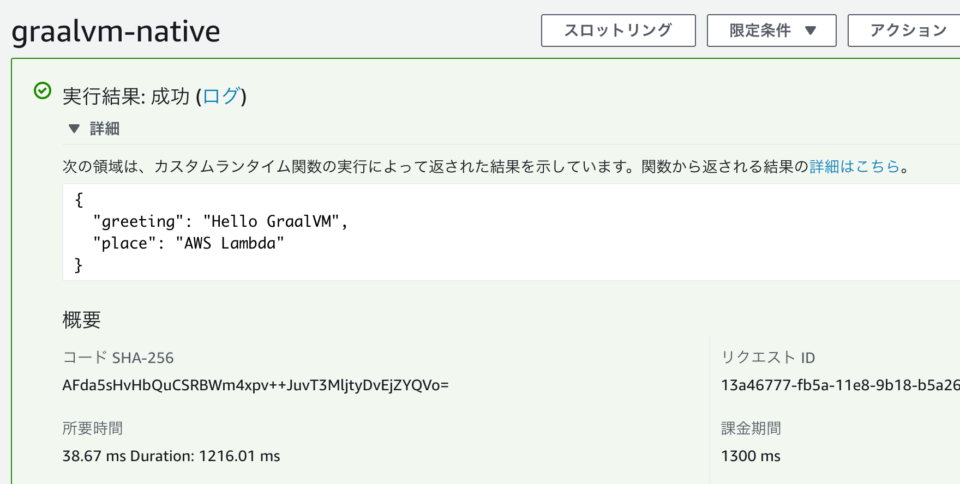Click the "greeting" line in the JSON result
The width and height of the screenshot is (960, 484).
[220, 222]
